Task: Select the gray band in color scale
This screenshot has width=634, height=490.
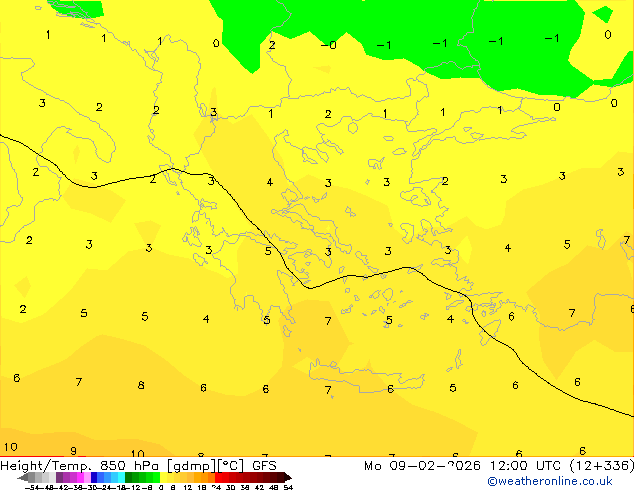Action: [32, 477]
